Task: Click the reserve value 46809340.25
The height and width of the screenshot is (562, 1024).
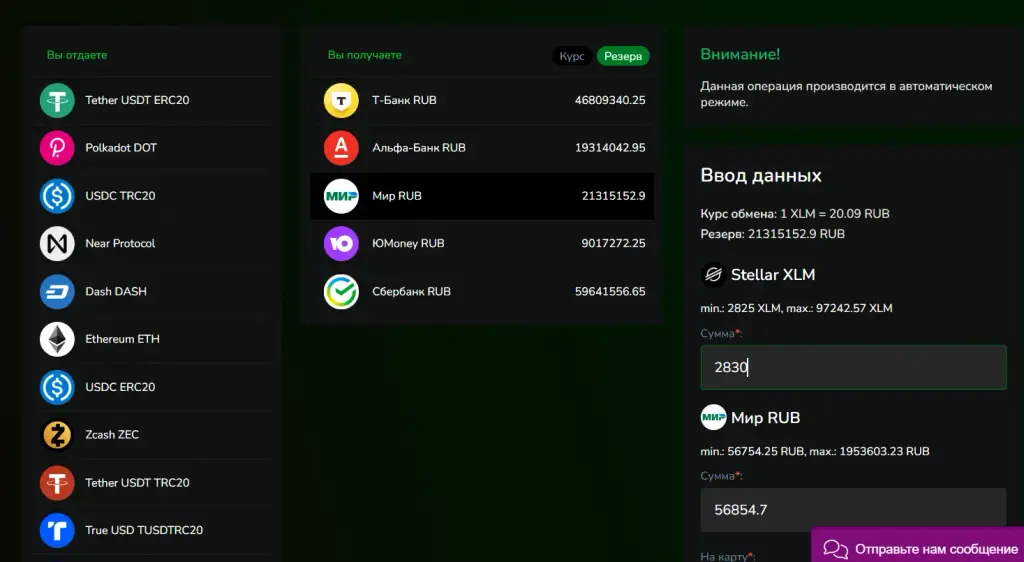Action: pos(610,101)
